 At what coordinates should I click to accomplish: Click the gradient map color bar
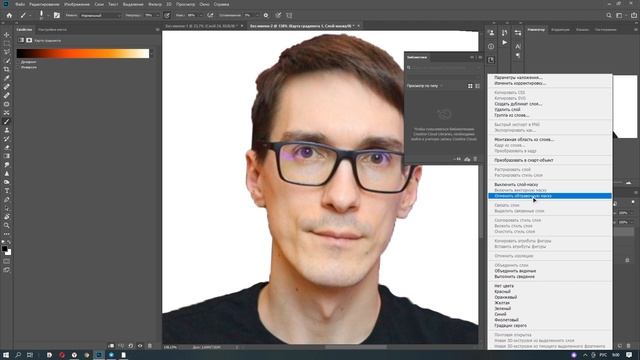click(83, 53)
